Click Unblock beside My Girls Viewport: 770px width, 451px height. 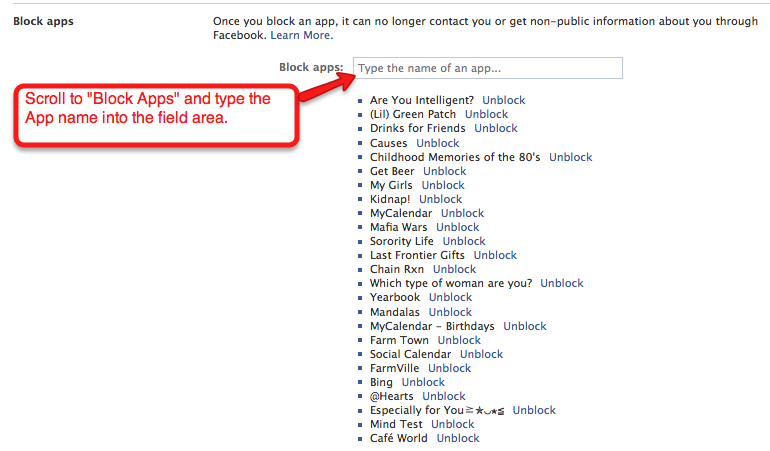tap(443, 185)
